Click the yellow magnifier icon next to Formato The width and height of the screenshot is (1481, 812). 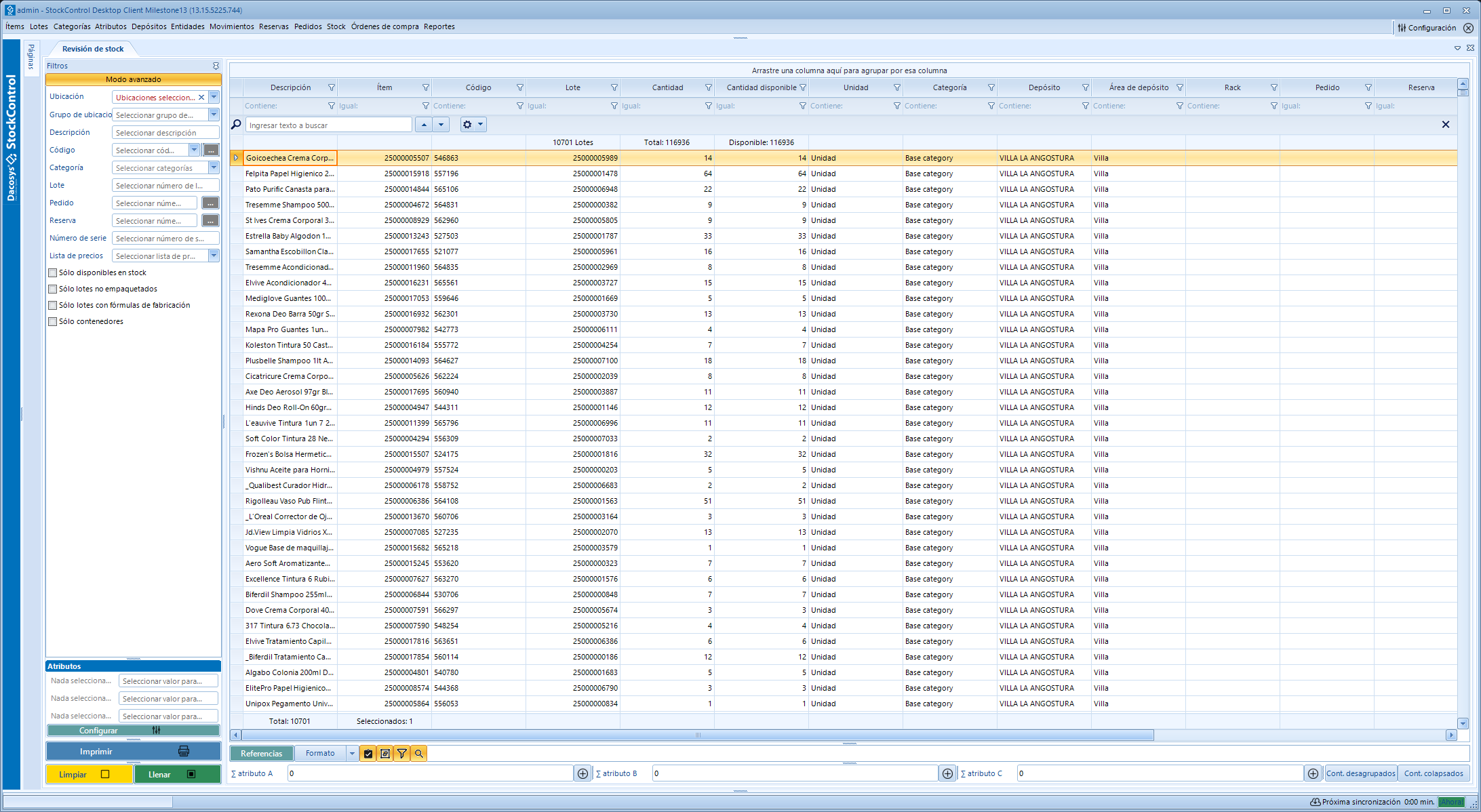click(419, 754)
